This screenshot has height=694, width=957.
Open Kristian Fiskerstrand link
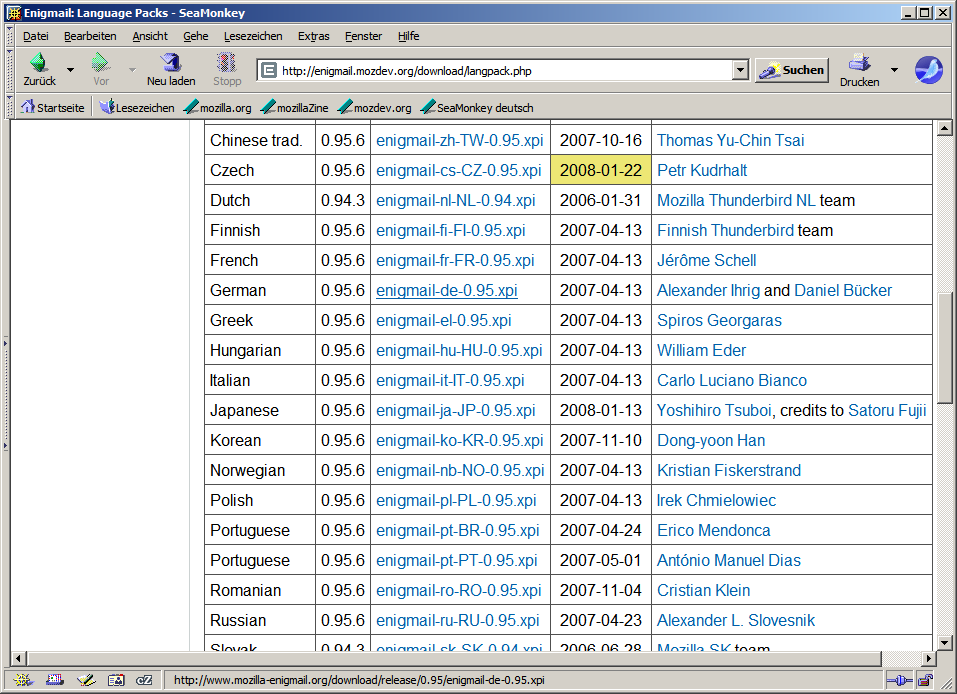[729, 471]
